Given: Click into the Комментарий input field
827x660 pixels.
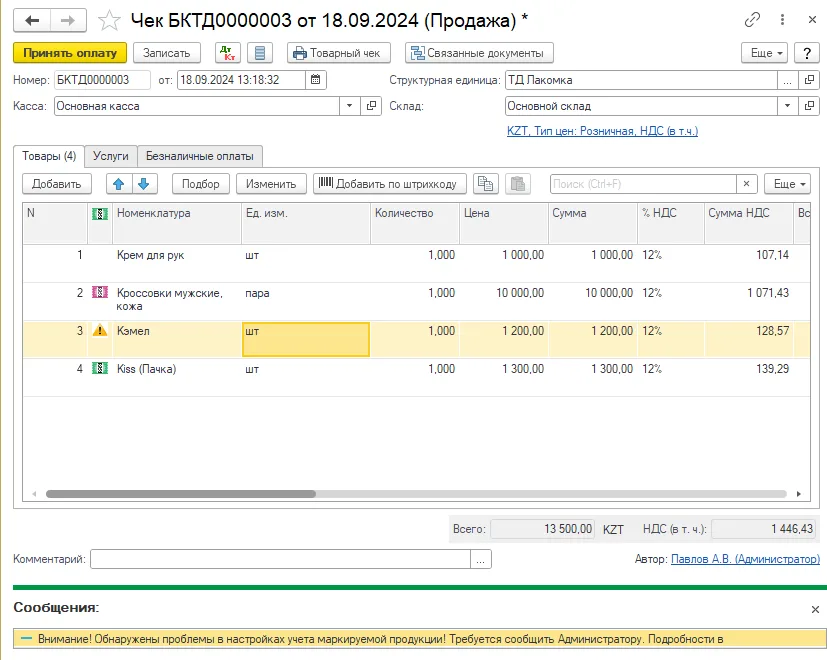Looking at the screenshot, I should pyautogui.click(x=281, y=559).
